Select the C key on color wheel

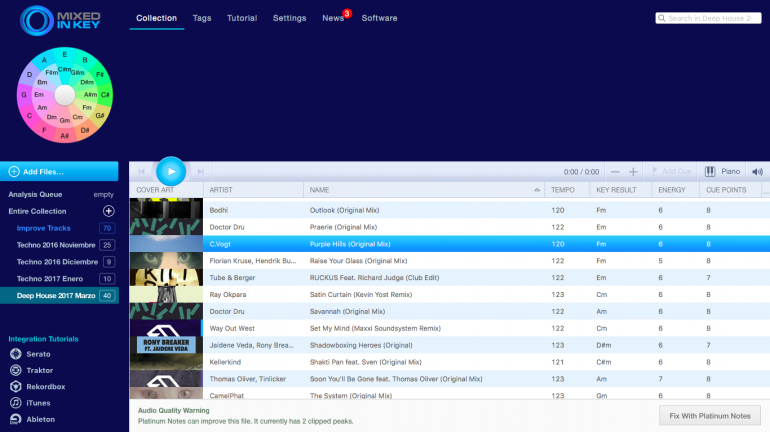coord(29,116)
